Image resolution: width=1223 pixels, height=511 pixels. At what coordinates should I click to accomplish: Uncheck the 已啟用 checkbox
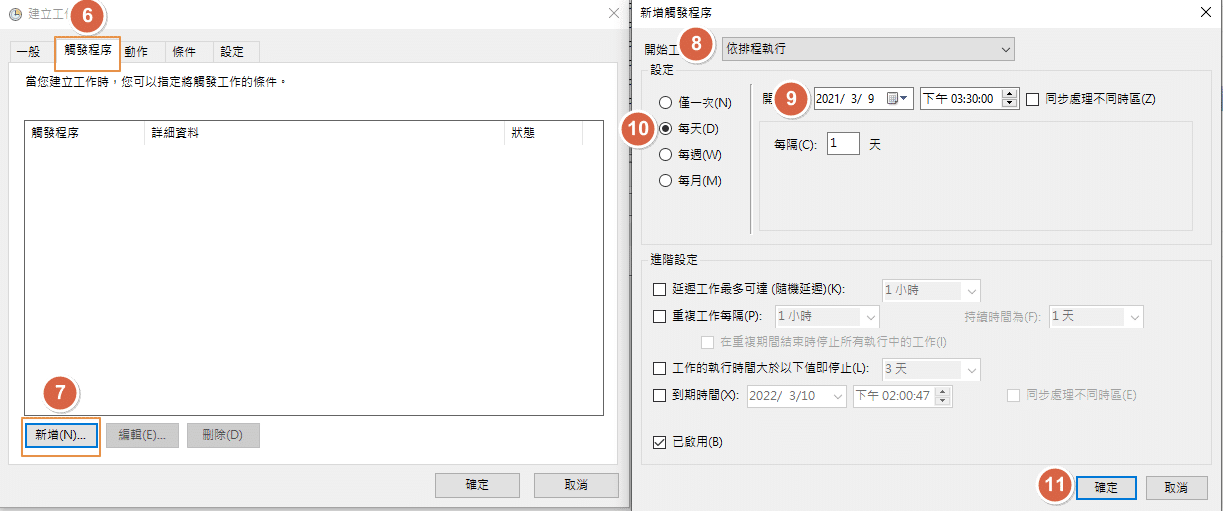(659, 442)
